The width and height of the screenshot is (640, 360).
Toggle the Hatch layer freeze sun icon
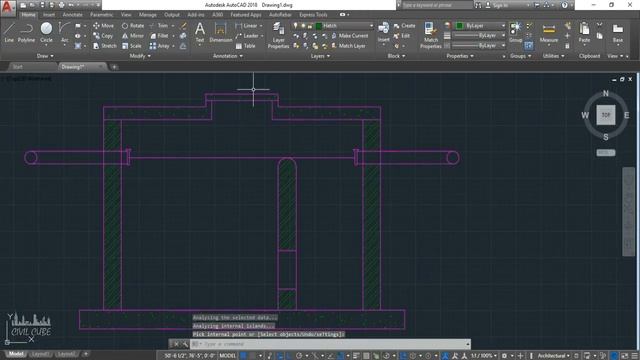click(x=303, y=26)
